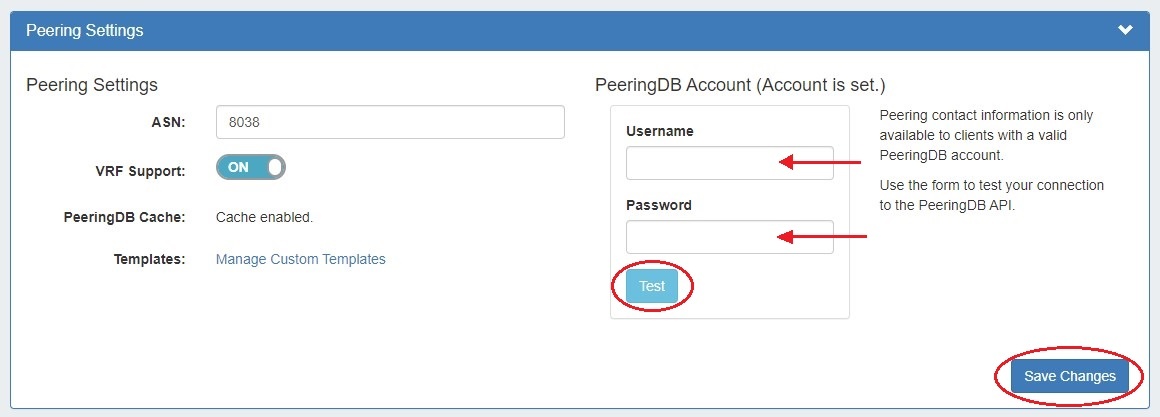Click the PeeringDB Account heading

coord(740,85)
